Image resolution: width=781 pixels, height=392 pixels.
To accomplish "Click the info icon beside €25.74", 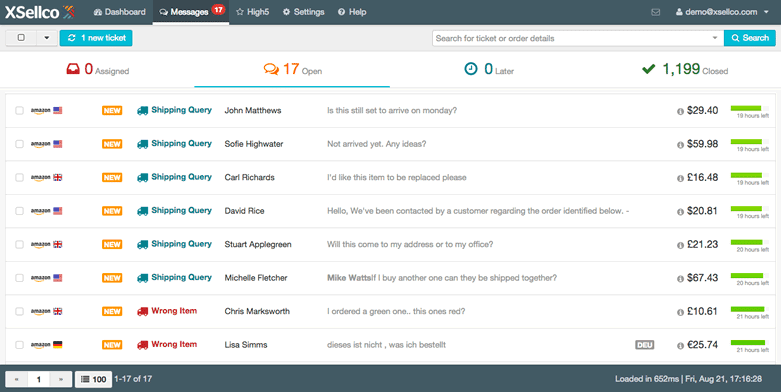I will (x=680, y=346).
